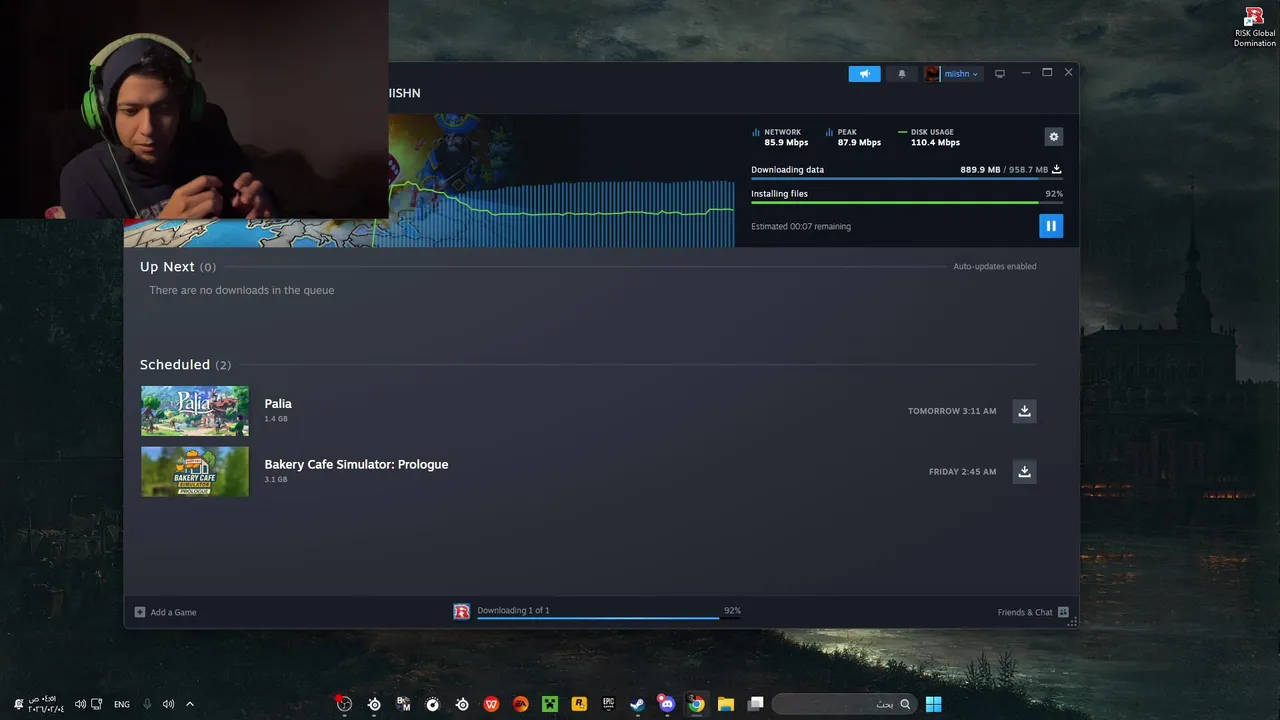Open Rockstar Games Launcher in the taskbar
Screen dimensions: 1280x720
[578, 704]
